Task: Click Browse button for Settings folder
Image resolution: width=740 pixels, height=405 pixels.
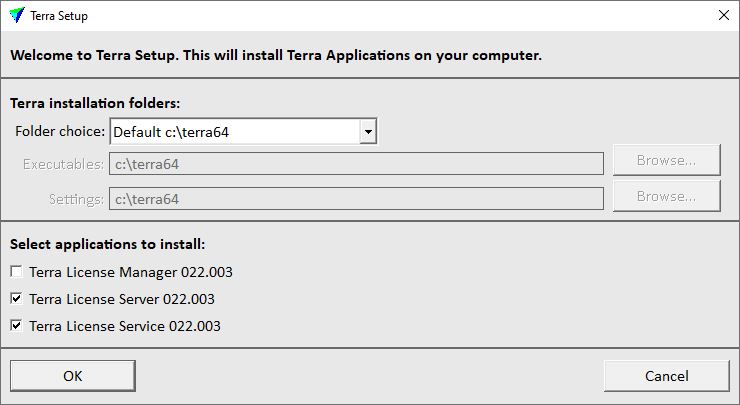Action: [666, 196]
